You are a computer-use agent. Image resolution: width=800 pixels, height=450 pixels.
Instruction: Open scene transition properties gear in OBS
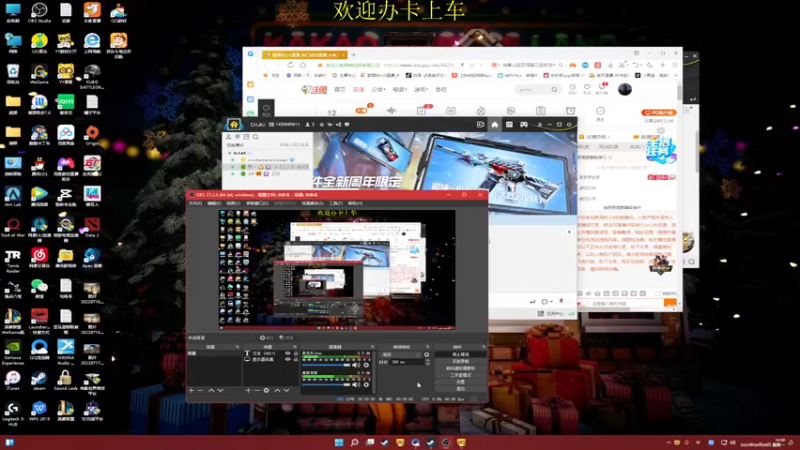pyautogui.click(x=427, y=355)
